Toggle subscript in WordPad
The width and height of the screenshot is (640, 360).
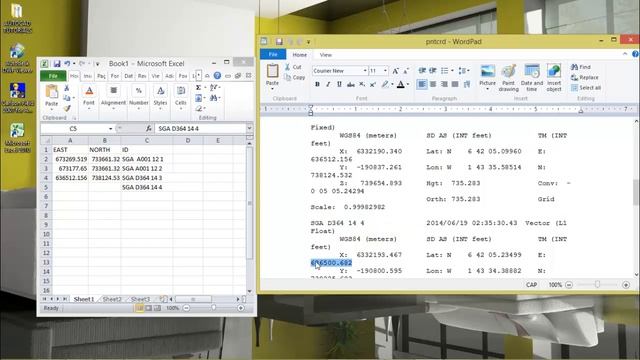point(362,84)
